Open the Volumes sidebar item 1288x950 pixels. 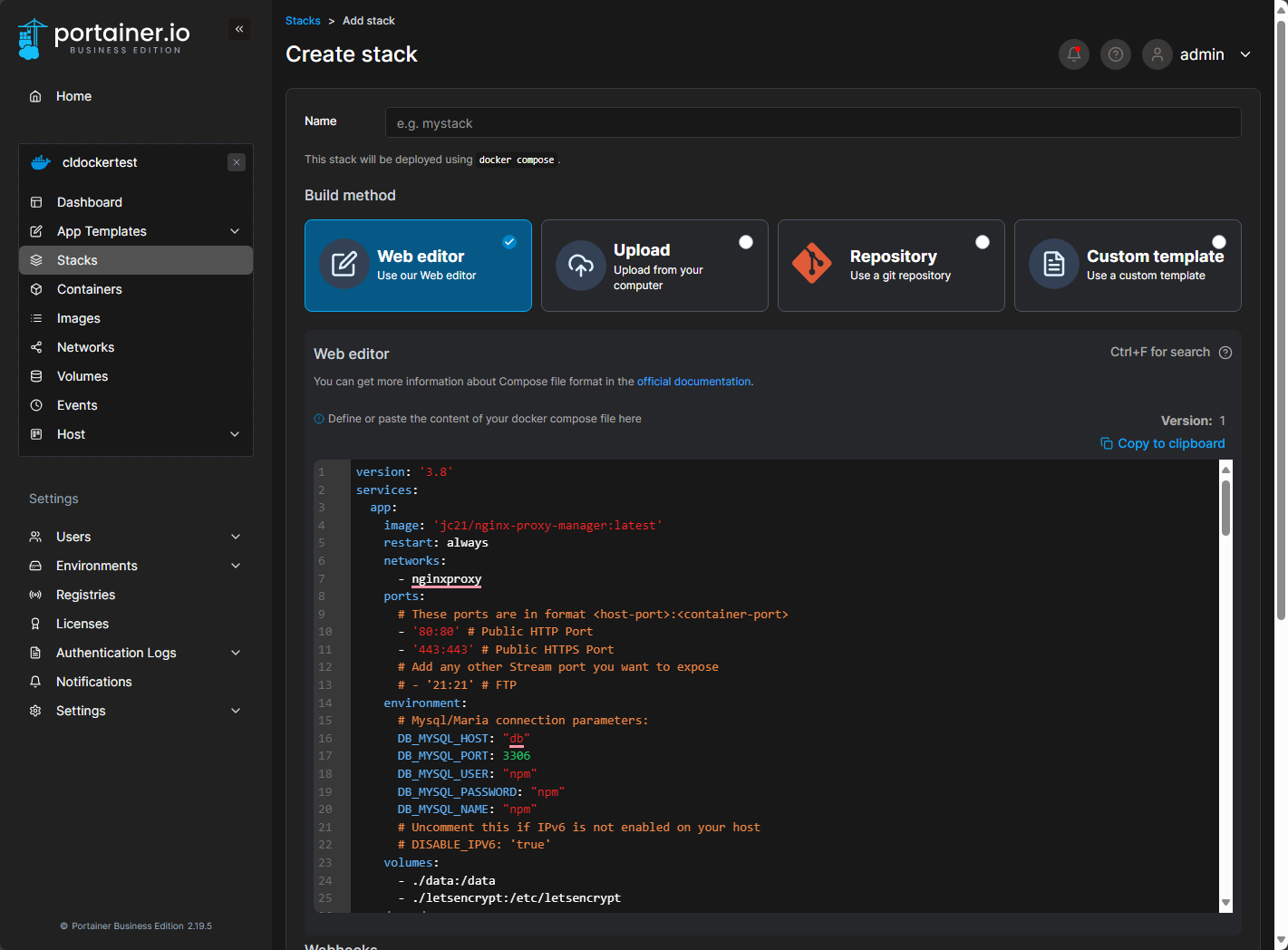(x=82, y=376)
